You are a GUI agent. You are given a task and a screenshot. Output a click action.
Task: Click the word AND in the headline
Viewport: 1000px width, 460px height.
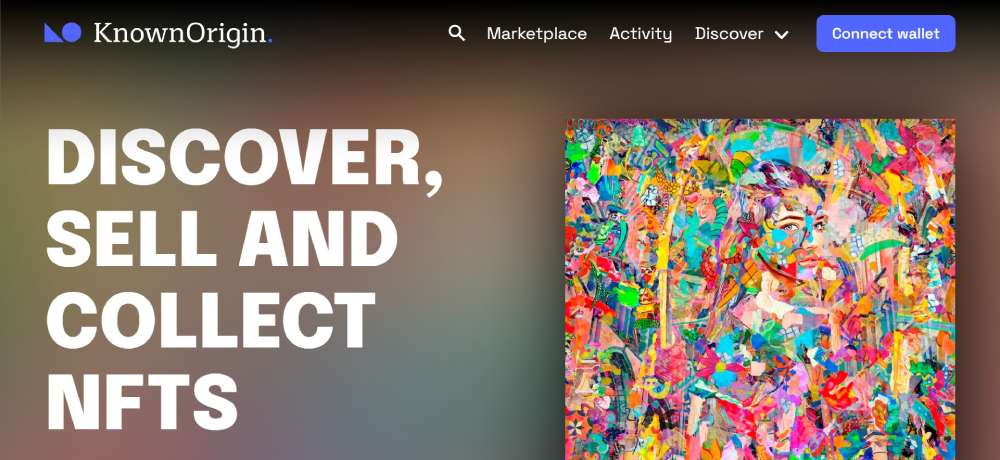[318, 238]
